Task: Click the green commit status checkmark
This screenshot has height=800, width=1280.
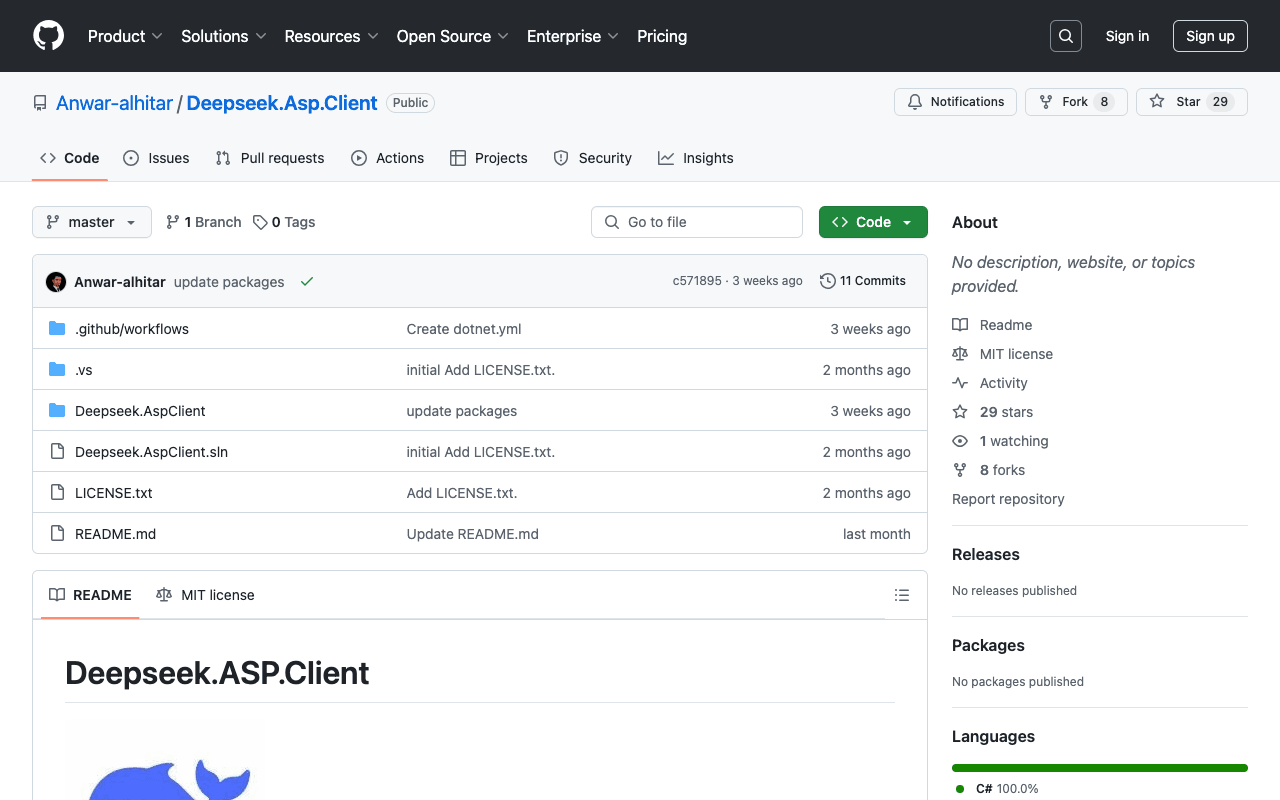Action: [x=307, y=282]
